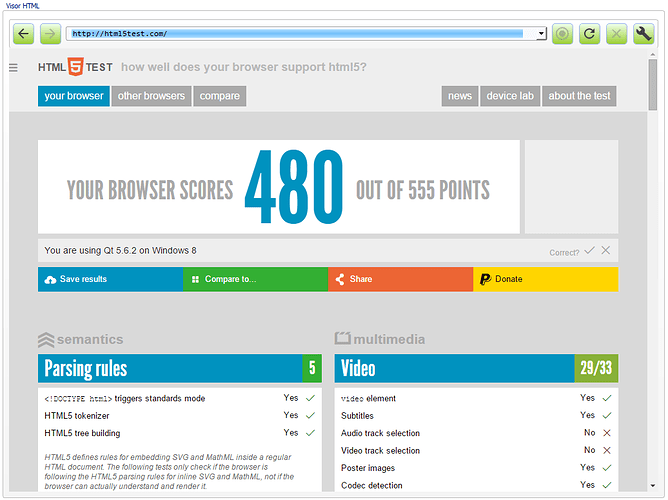Screen dimensions: 668x500
Task: Click the Video score 29/33 badge
Action: [596, 368]
